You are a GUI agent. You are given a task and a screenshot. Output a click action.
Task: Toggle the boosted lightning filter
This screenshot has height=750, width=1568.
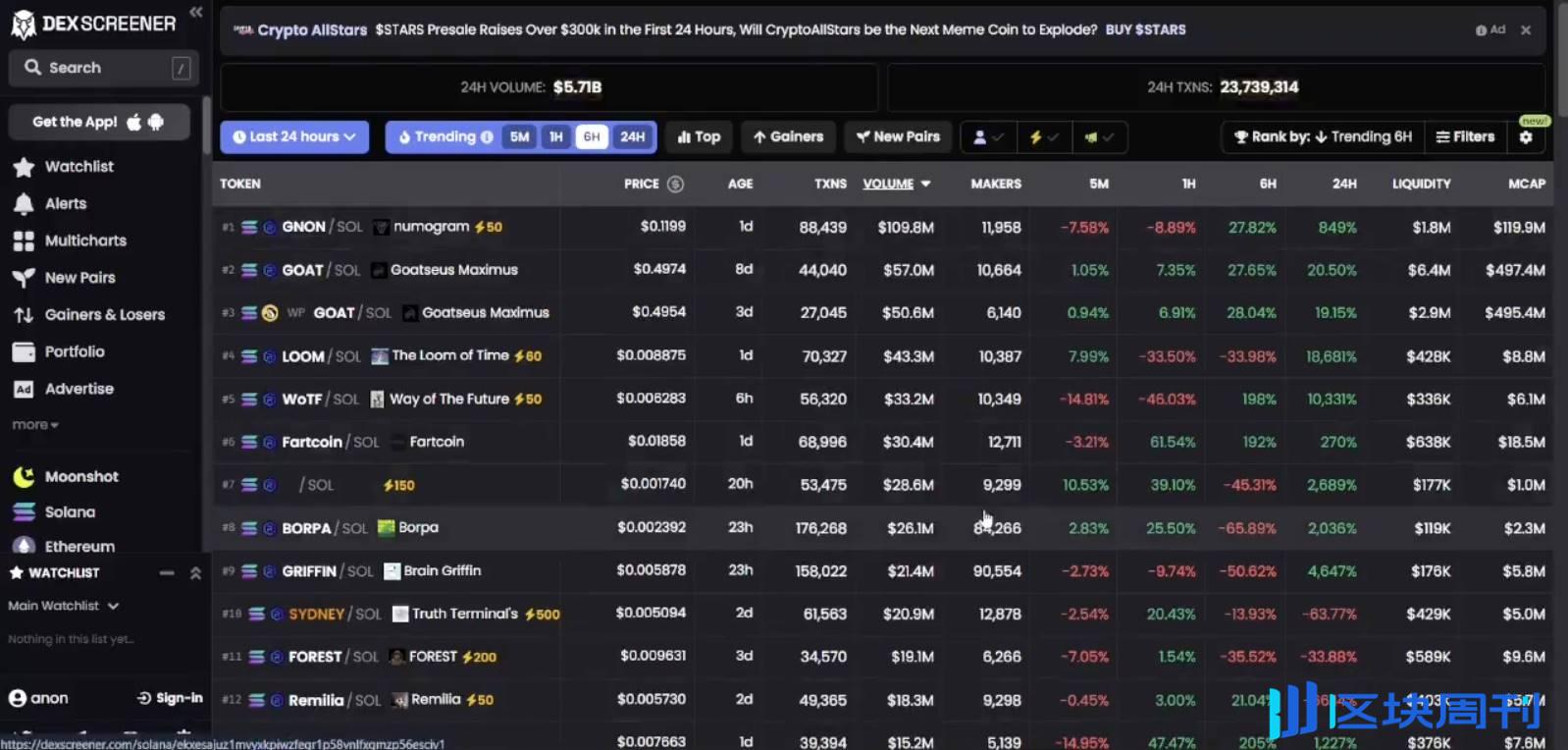coord(1044,137)
